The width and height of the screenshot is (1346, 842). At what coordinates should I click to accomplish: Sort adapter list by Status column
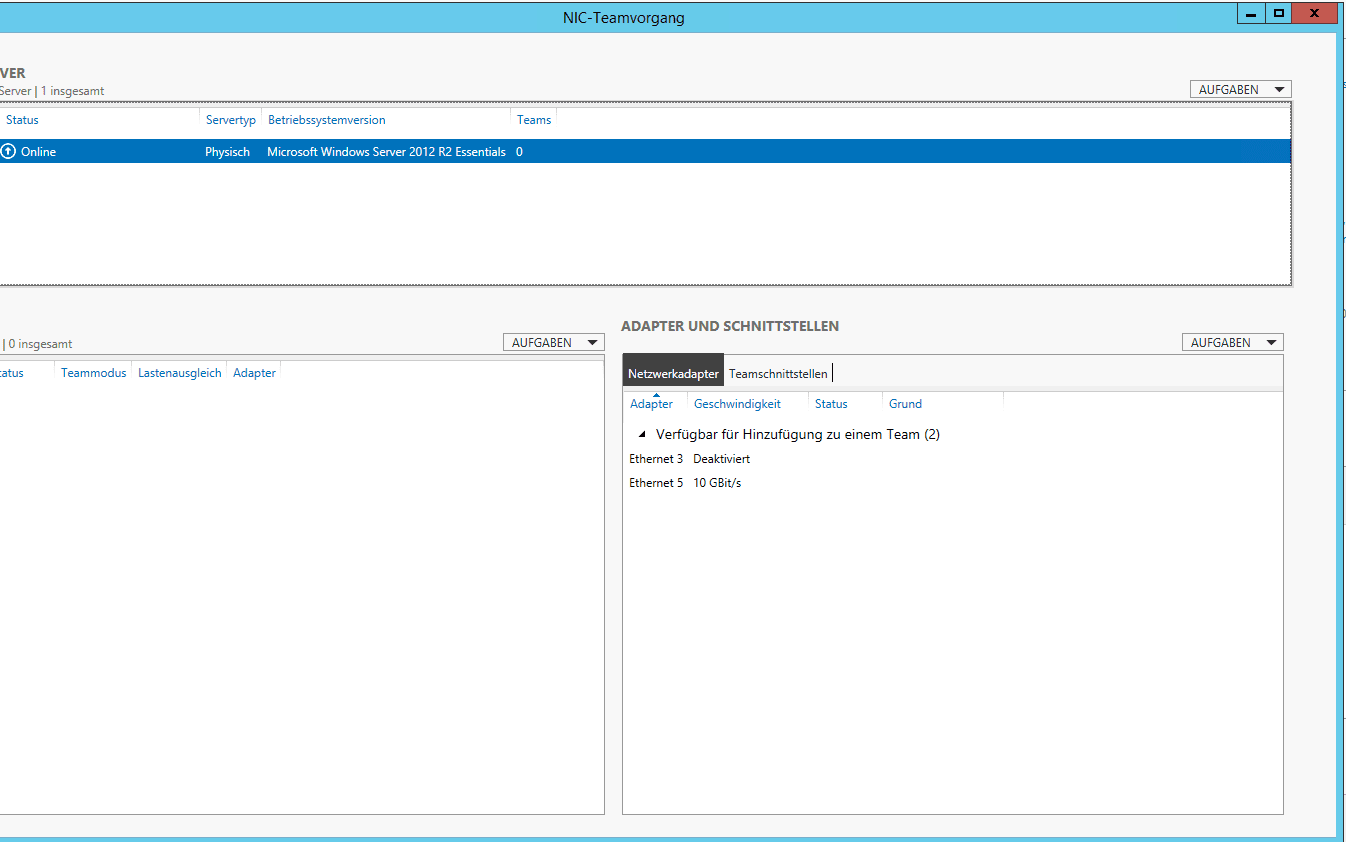(x=831, y=404)
